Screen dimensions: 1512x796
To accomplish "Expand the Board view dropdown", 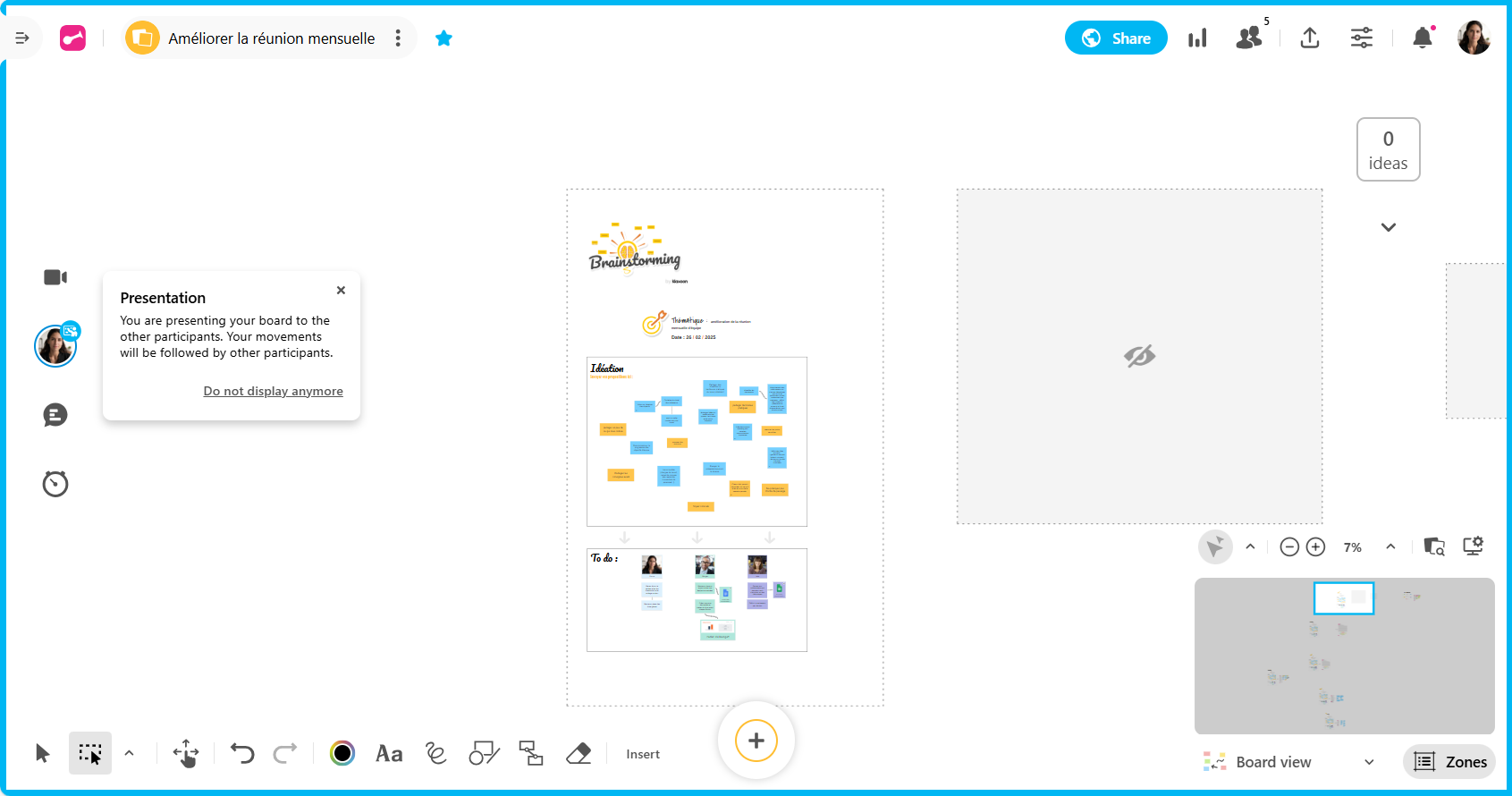I will point(1368,762).
